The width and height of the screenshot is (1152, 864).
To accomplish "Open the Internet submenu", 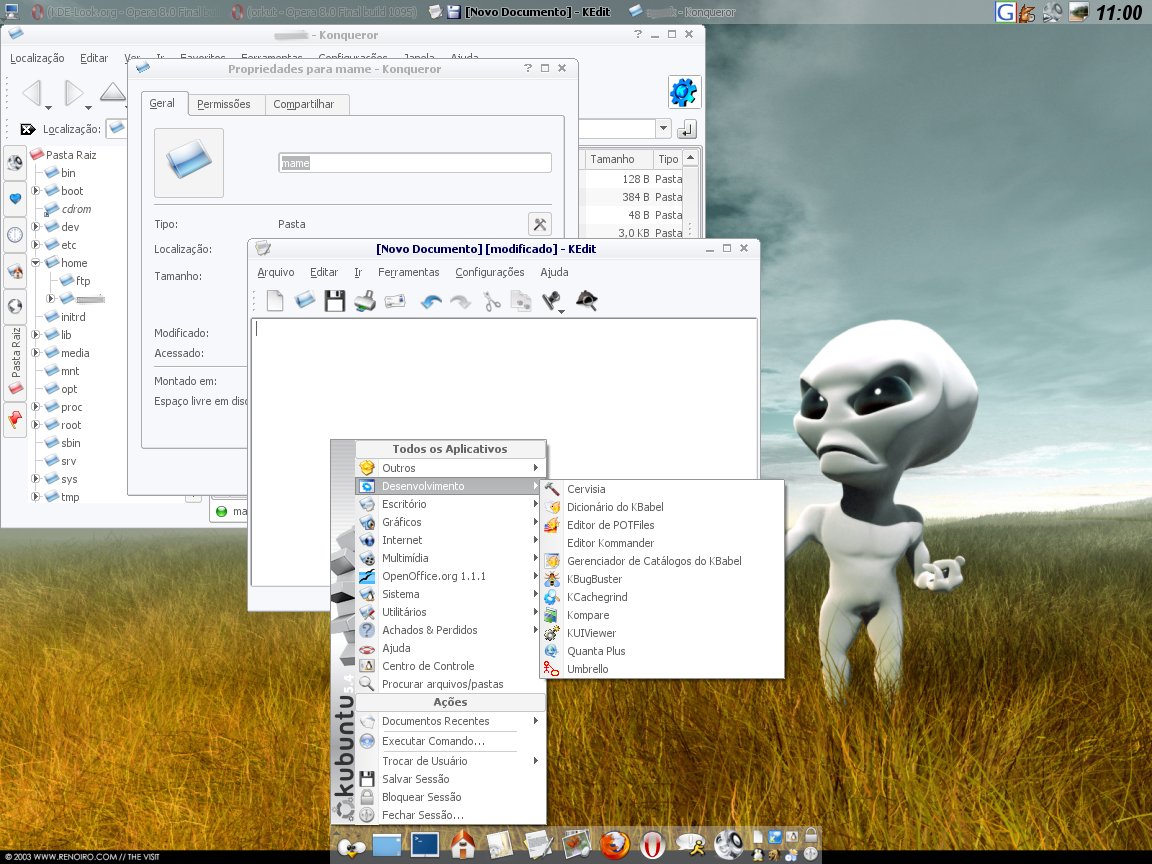I will pyautogui.click(x=450, y=540).
